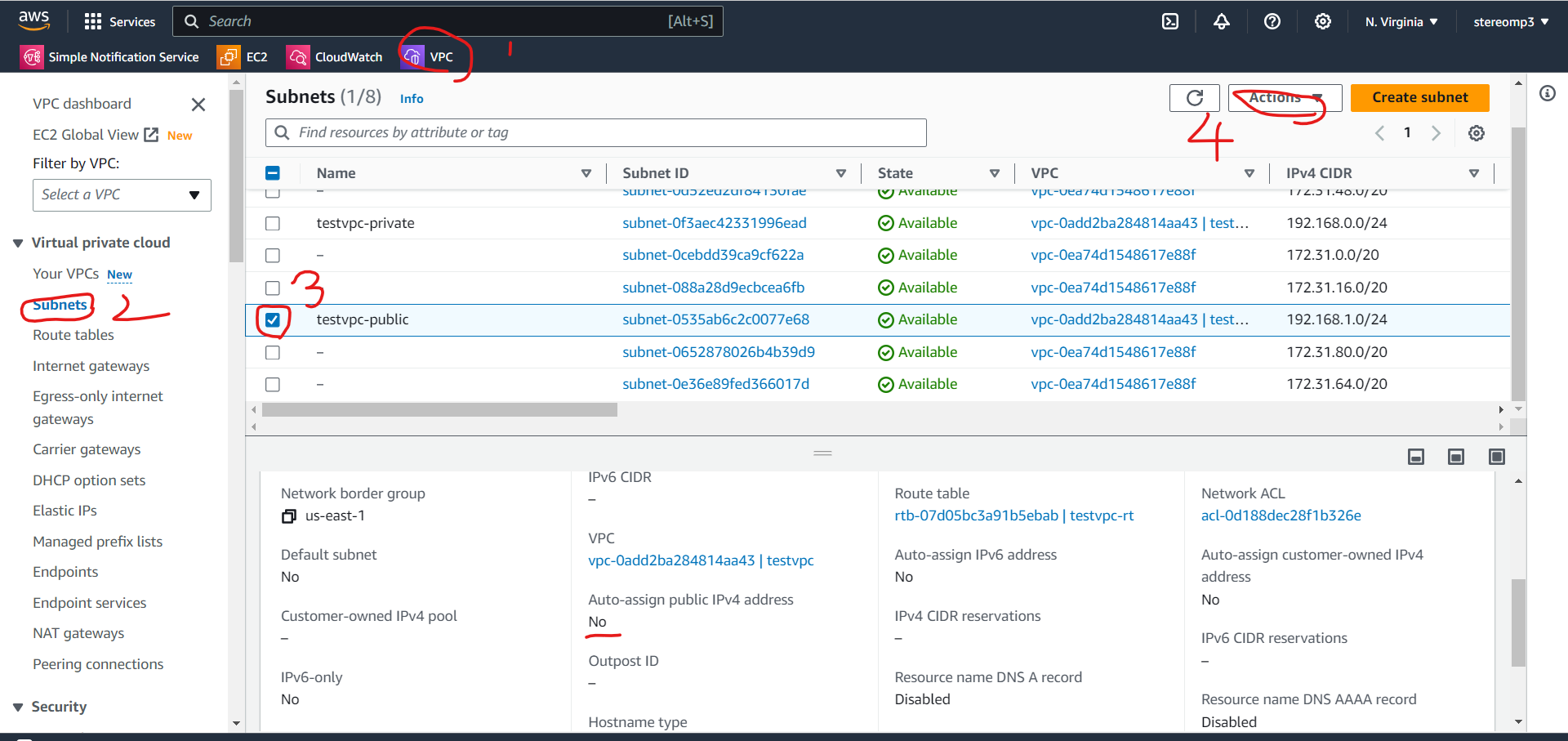Go to previous page of subnets
The height and width of the screenshot is (741, 1568).
click(1379, 133)
